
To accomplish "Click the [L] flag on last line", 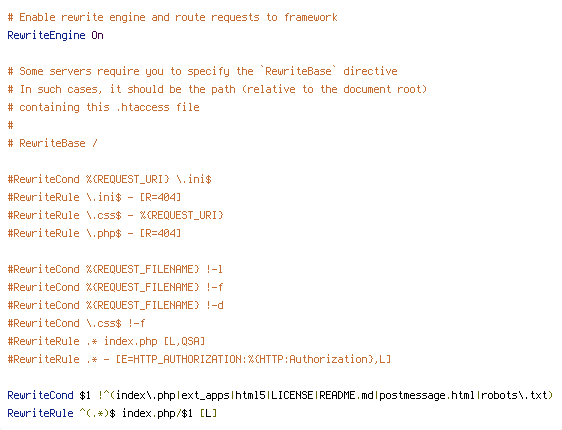I will tap(209, 413).
